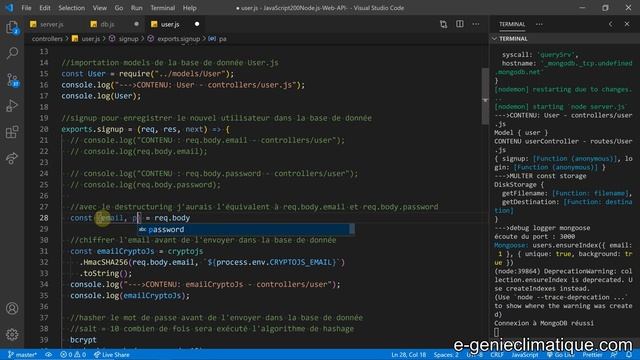The image size is (640, 360).
Task: Open the View menu
Action: click(100, 8)
